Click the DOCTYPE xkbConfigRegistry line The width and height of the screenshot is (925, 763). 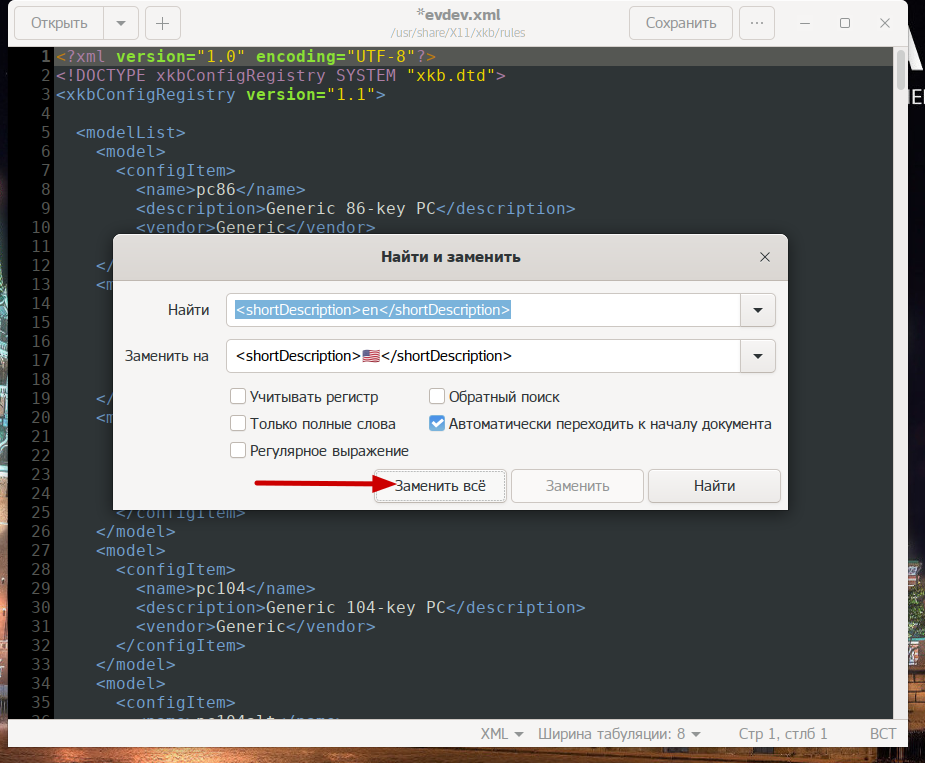pyautogui.click(x=281, y=76)
